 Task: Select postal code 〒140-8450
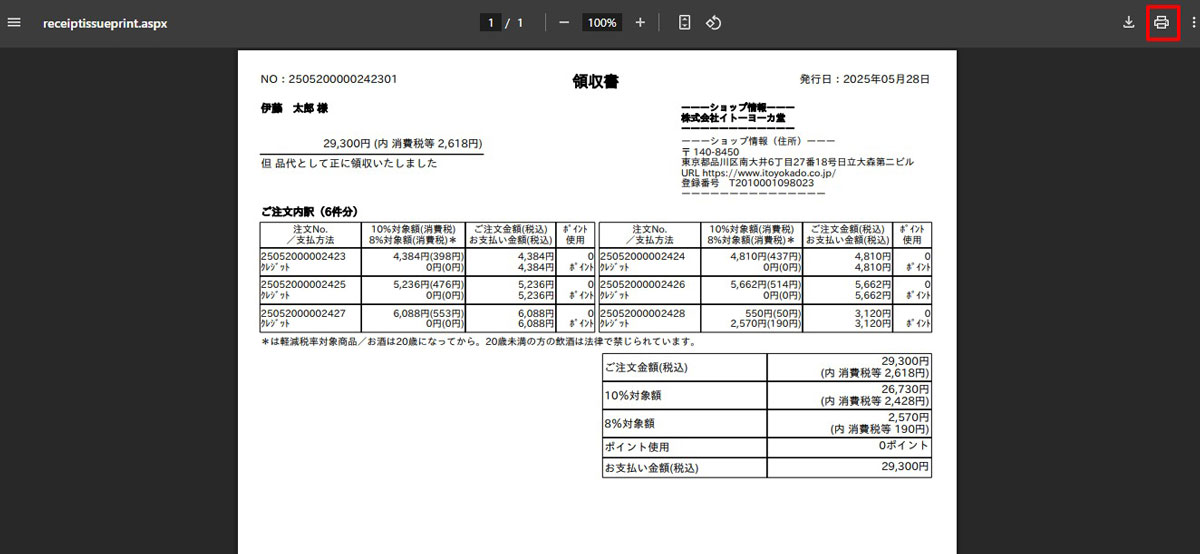710,152
